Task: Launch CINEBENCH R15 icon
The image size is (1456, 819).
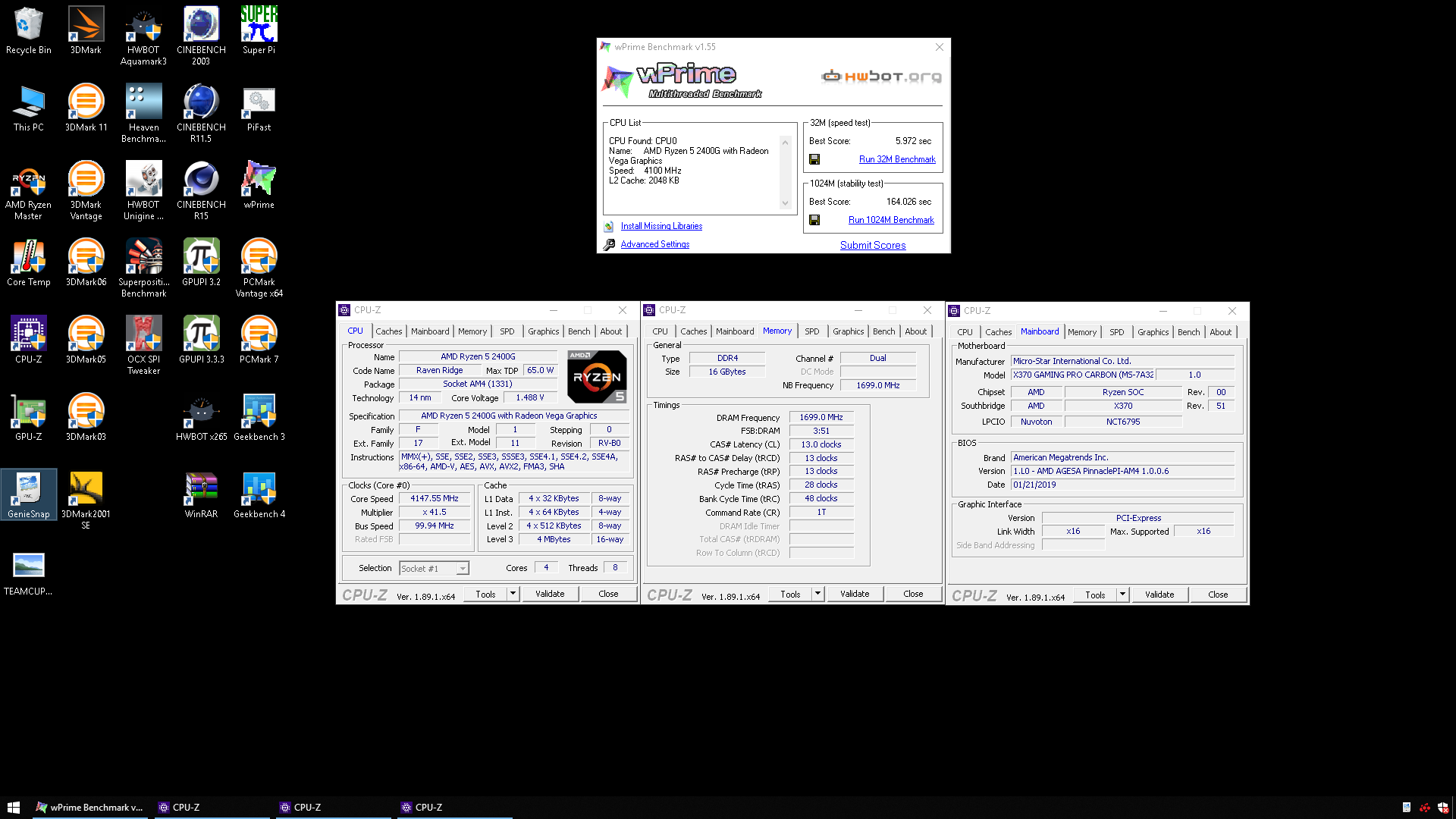Action: click(201, 191)
